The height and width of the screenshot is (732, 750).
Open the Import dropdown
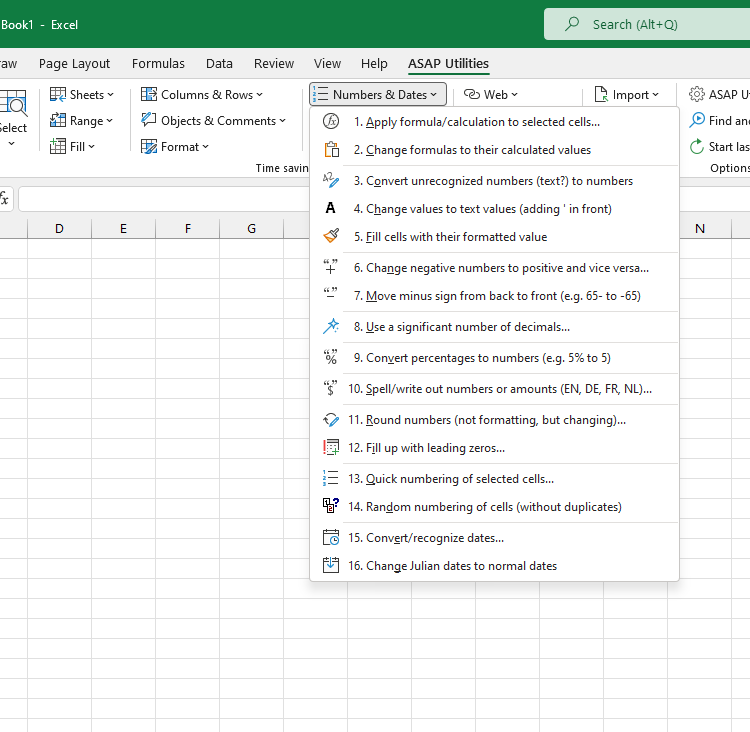[626, 94]
